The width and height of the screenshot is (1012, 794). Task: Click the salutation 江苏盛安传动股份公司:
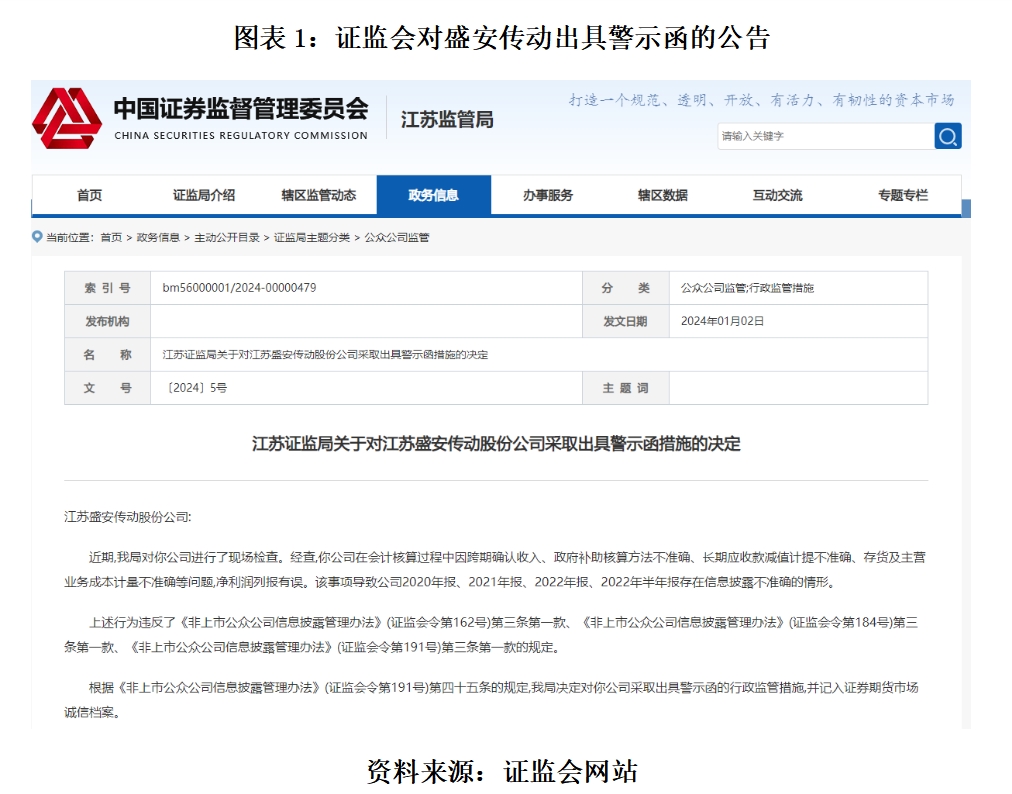128,517
